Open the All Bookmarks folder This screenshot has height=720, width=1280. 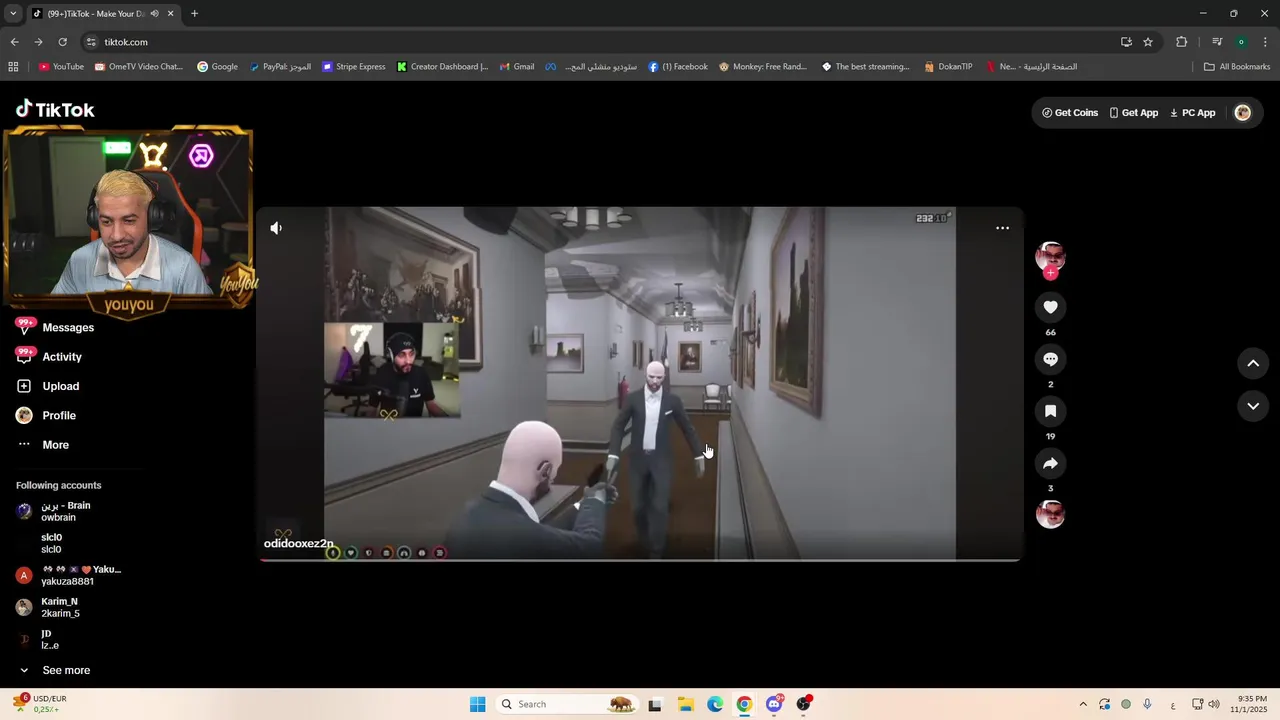(1237, 67)
